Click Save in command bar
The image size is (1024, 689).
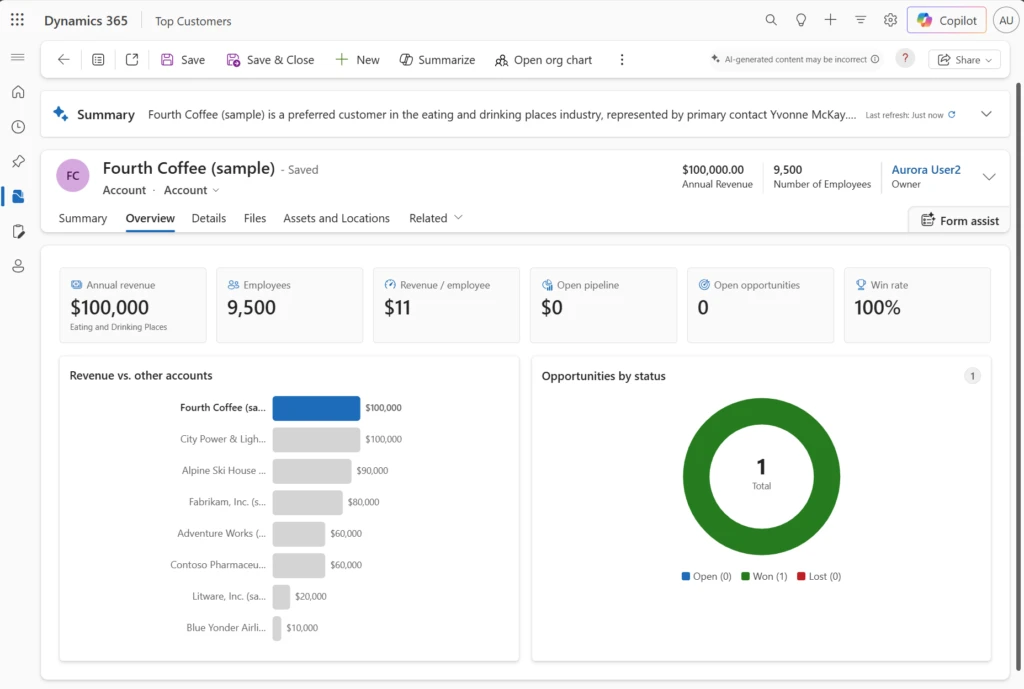point(183,59)
